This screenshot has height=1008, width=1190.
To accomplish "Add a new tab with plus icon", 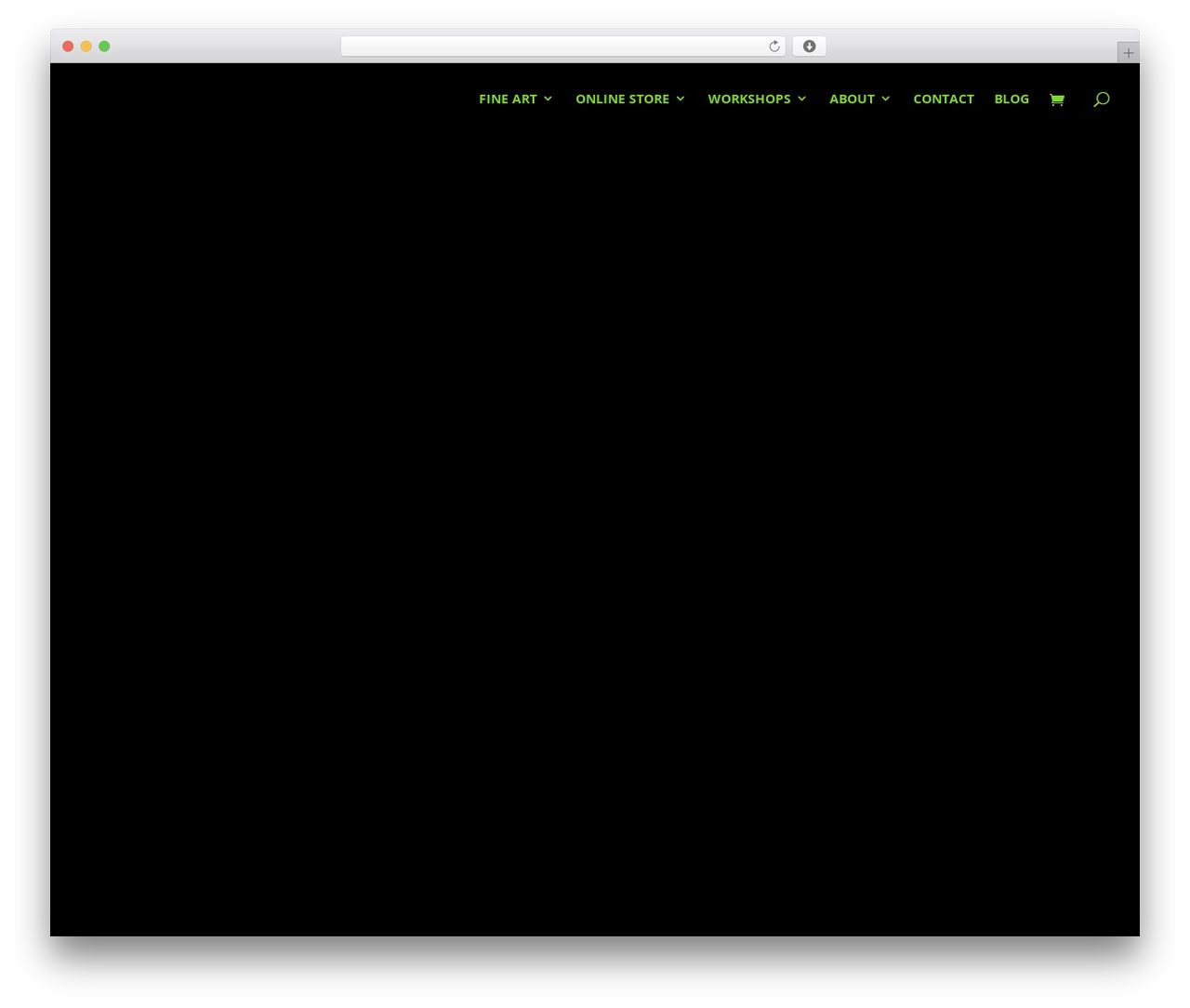I will coord(1129,53).
